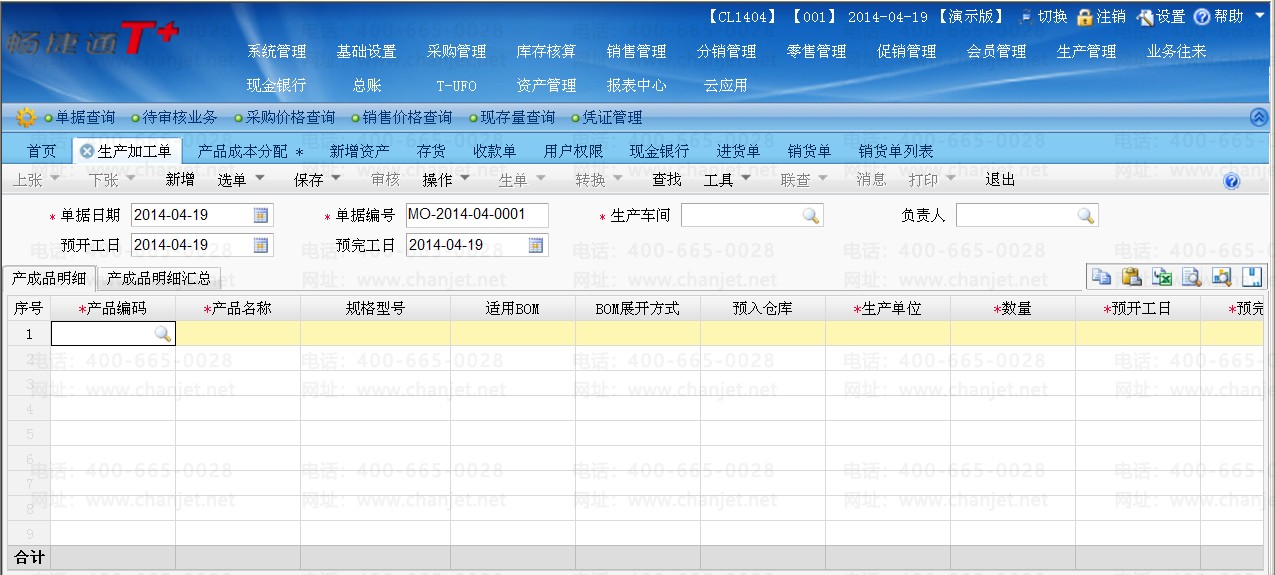Expand the 保存 dropdown arrow
This screenshot has height=575, width=1275.
coord(336,179)
